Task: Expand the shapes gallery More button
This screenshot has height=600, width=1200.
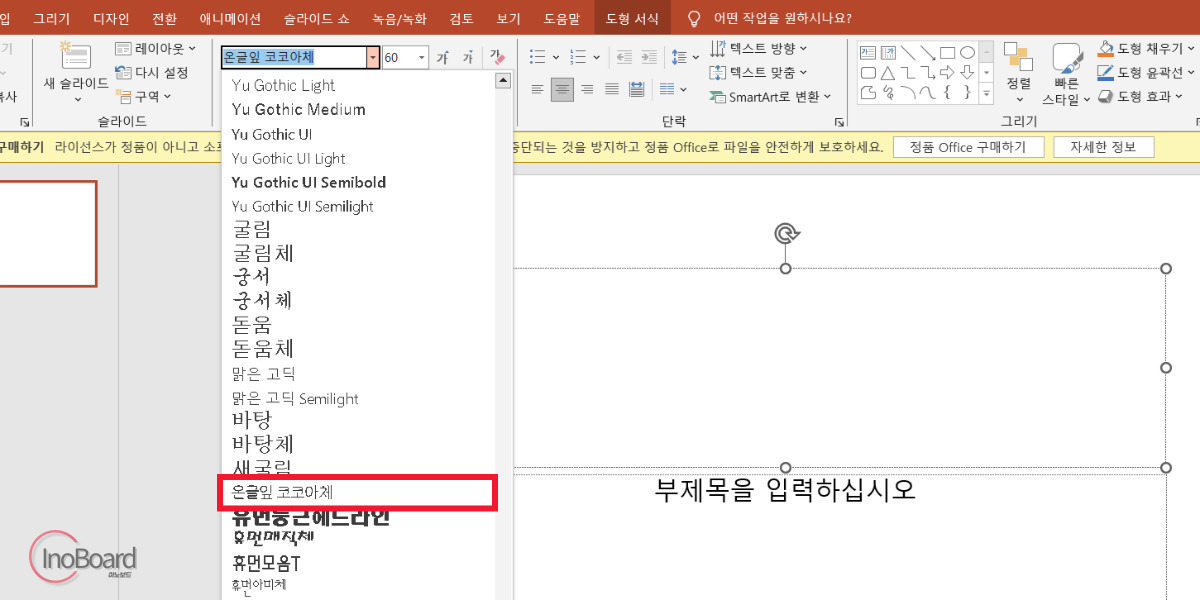Action: pos(986,93)
